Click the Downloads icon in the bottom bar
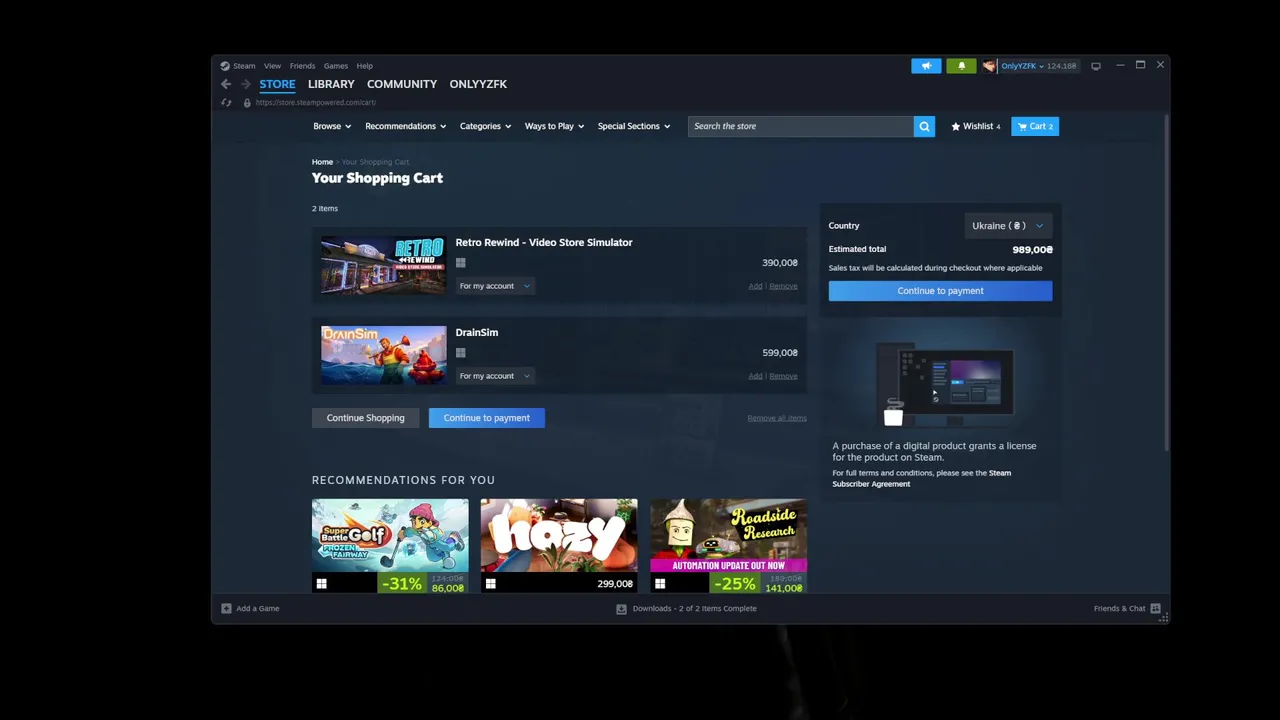The image size is (1280, 720). coord(621,608)
